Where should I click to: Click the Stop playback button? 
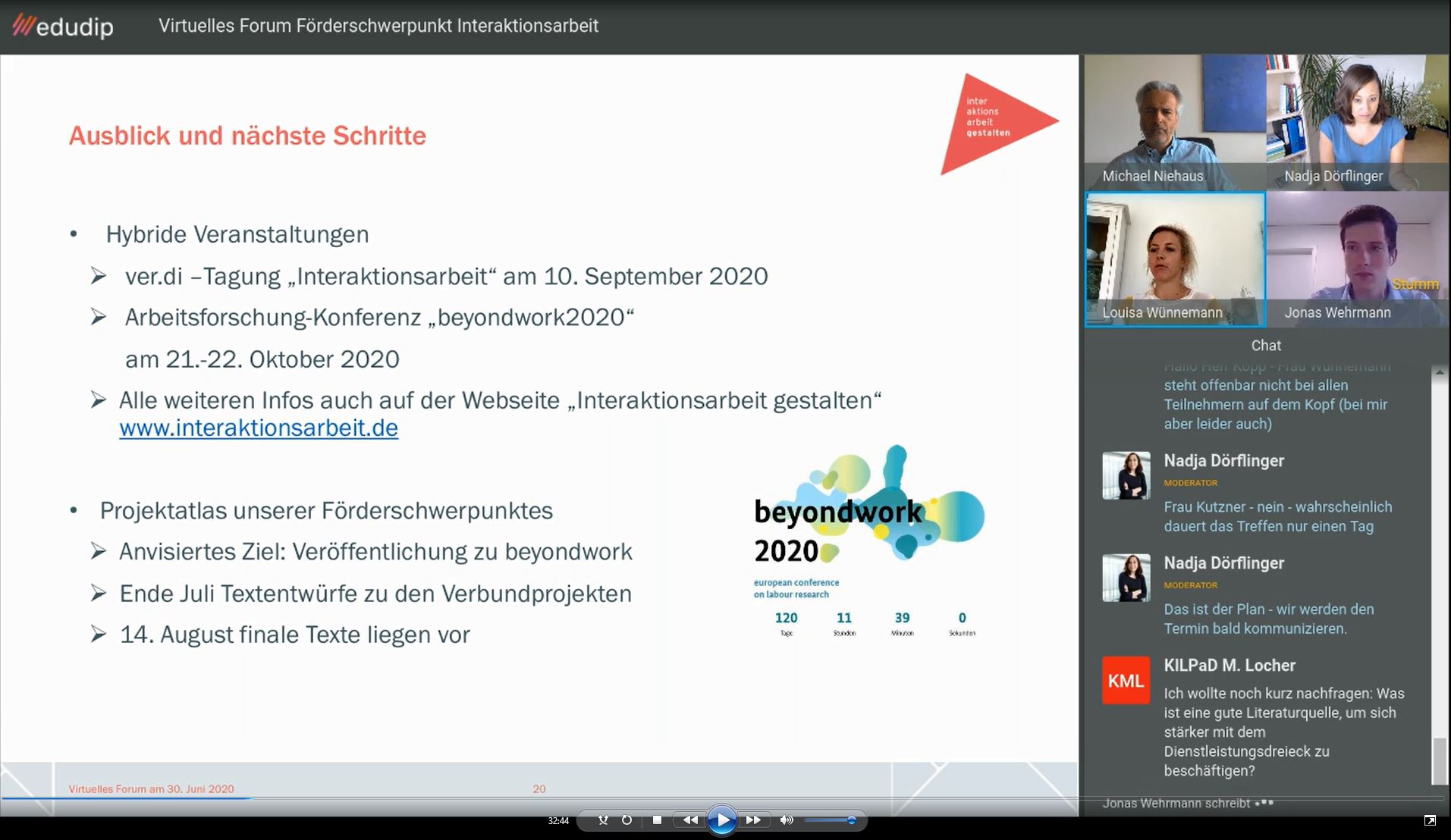[x=657, y=820]
